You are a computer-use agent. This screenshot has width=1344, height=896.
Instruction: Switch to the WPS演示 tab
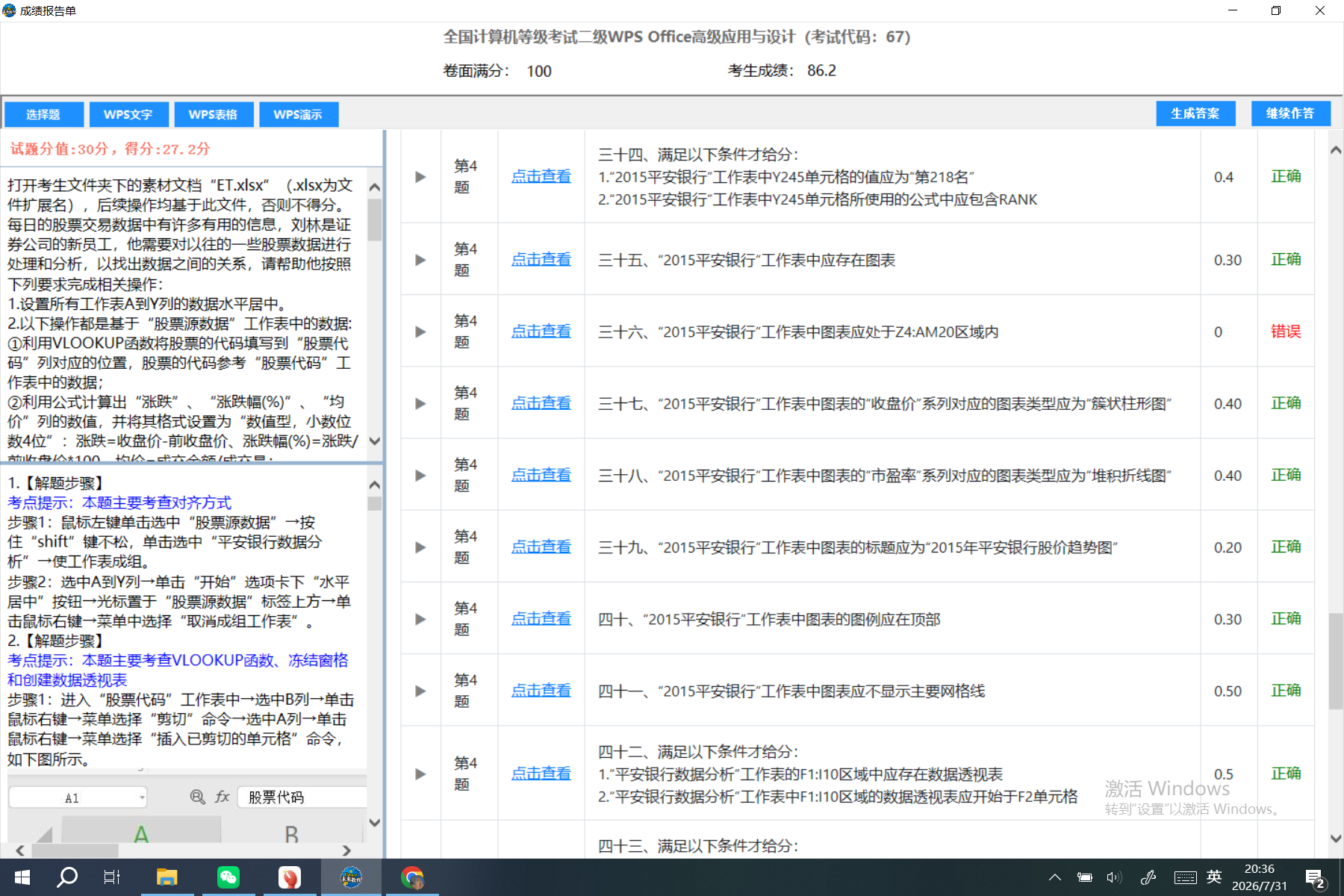point(299,114)
